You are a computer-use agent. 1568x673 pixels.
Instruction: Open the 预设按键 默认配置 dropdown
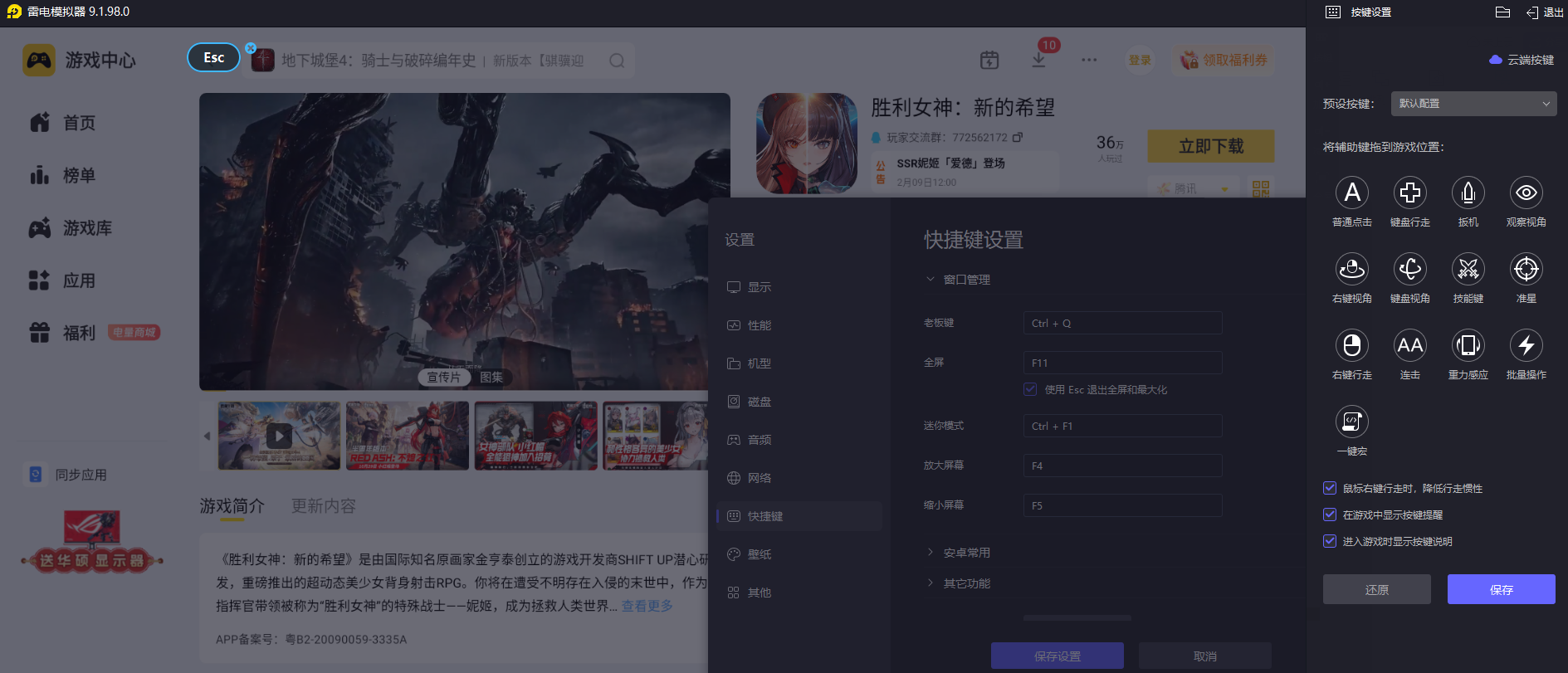coord(1473,104)
